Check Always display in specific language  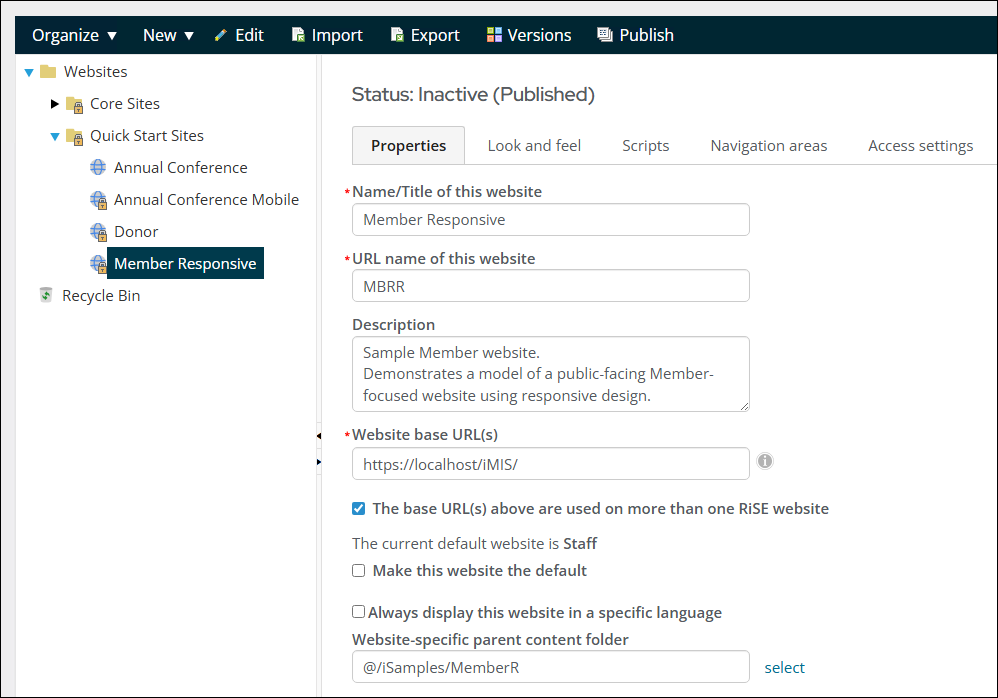(358, 611)
